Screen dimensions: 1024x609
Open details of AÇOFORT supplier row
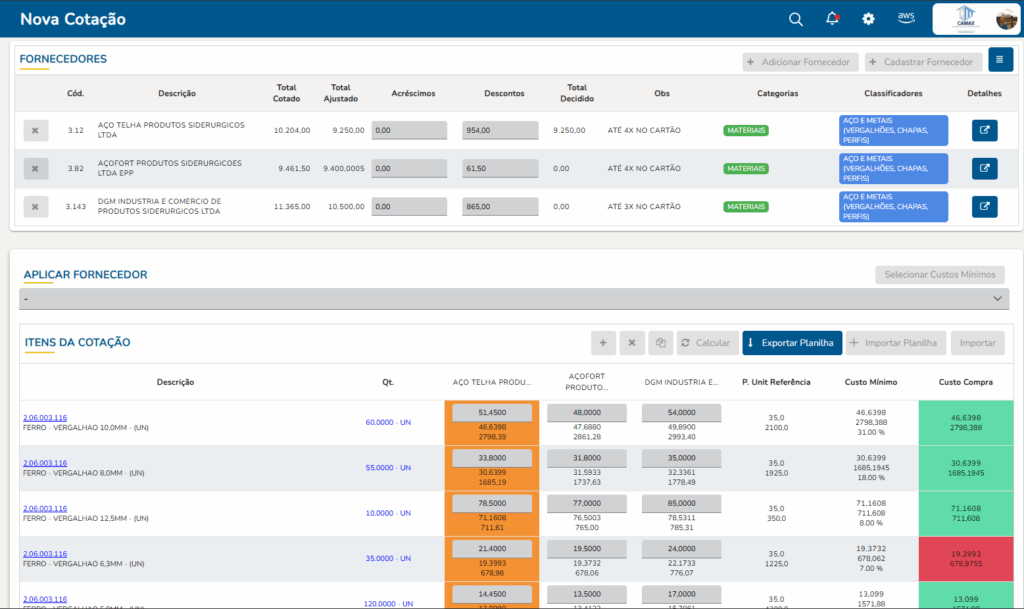(984, 168)
